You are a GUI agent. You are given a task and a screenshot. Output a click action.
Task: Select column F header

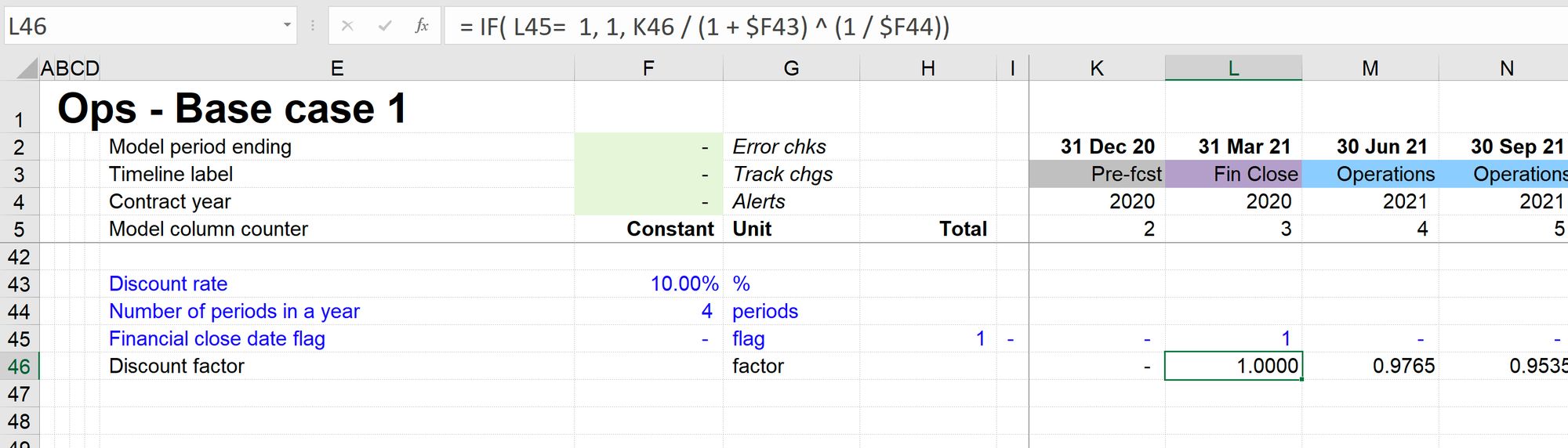[648, 69]
